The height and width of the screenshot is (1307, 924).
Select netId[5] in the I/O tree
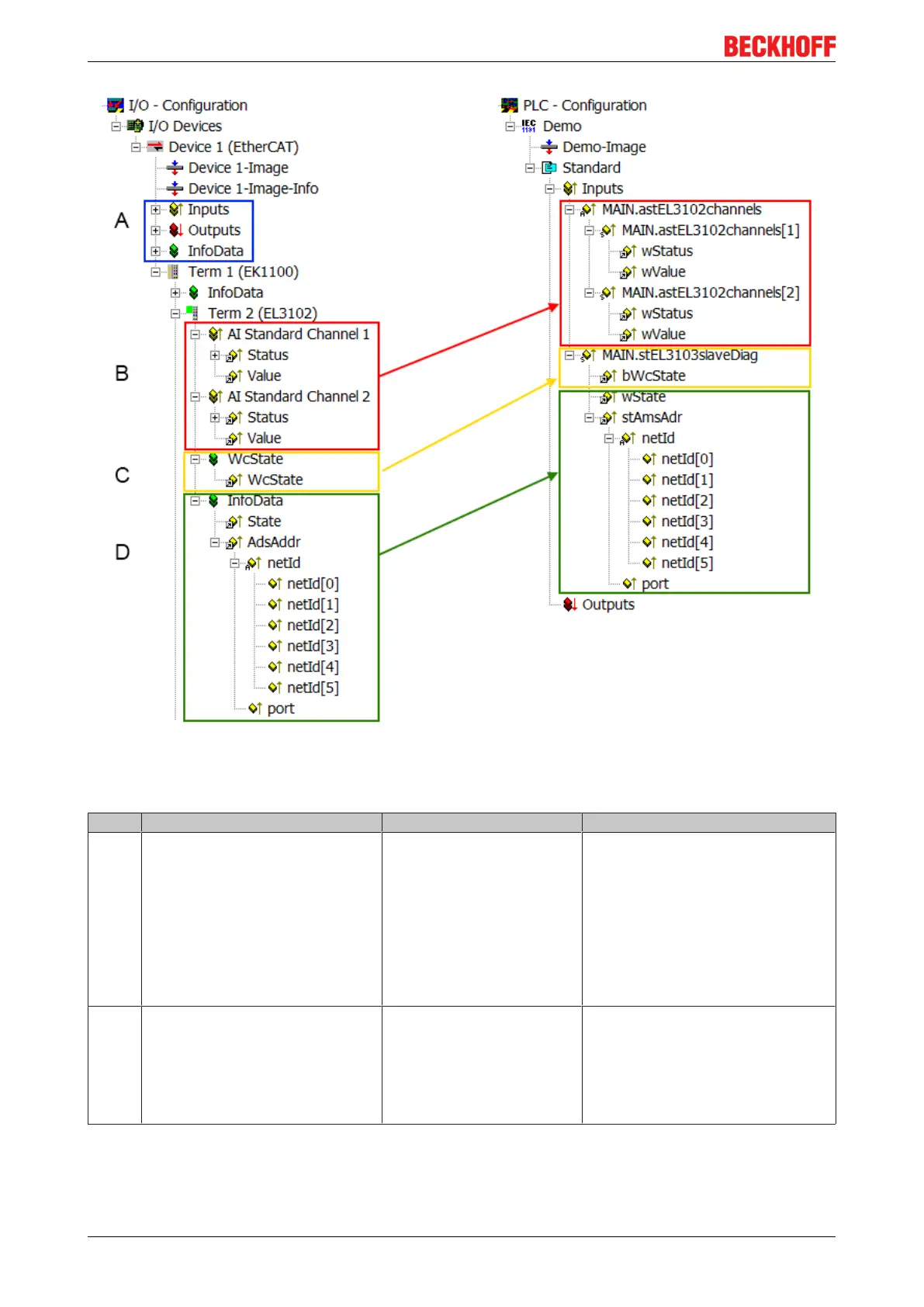coord(313,688)
